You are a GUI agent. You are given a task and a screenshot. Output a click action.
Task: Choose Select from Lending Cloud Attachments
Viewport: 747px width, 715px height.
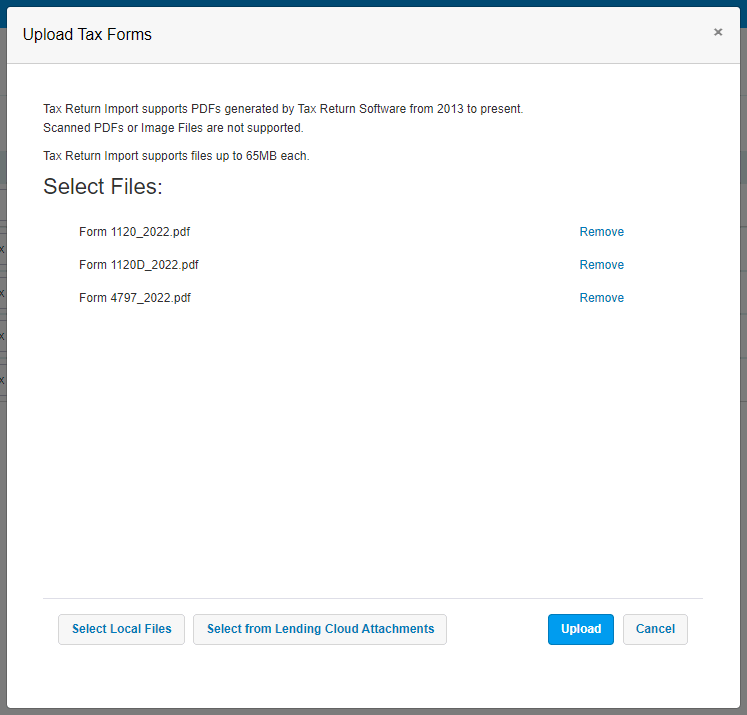pyautogui.click(x=320, y=629)
